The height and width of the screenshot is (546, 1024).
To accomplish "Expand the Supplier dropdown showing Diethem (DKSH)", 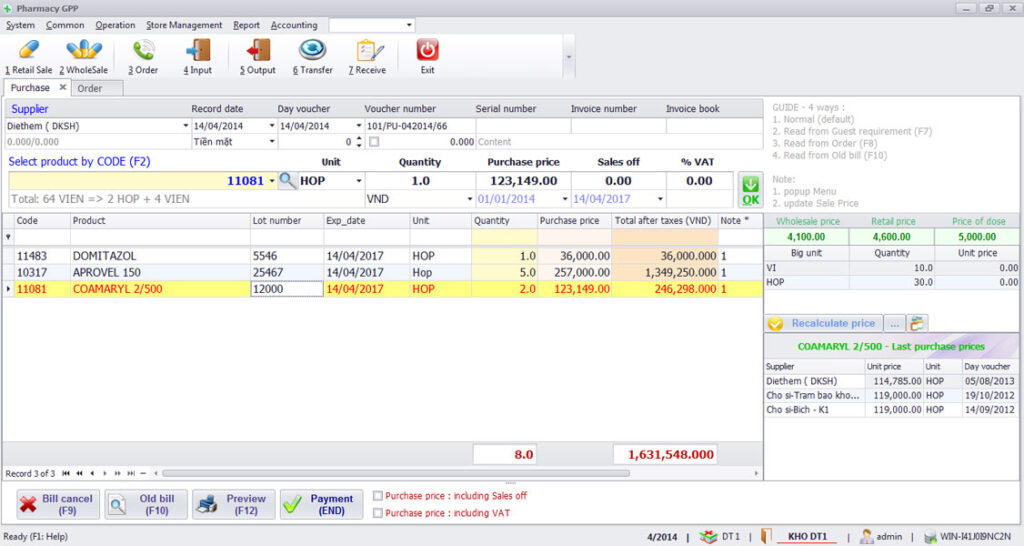I will (186, 126).
